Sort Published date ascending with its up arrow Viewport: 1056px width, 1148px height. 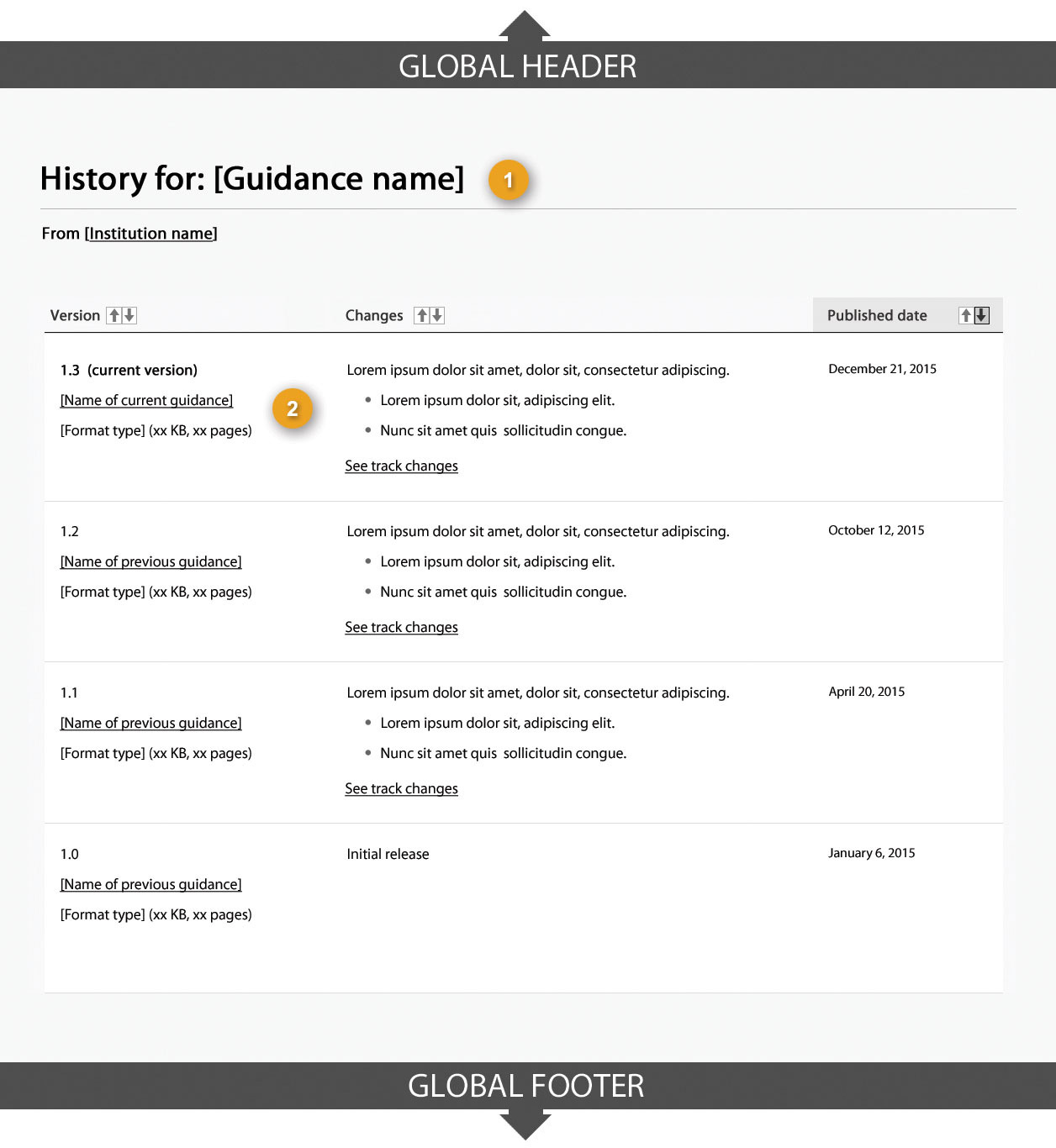click(x=965, y=314)
